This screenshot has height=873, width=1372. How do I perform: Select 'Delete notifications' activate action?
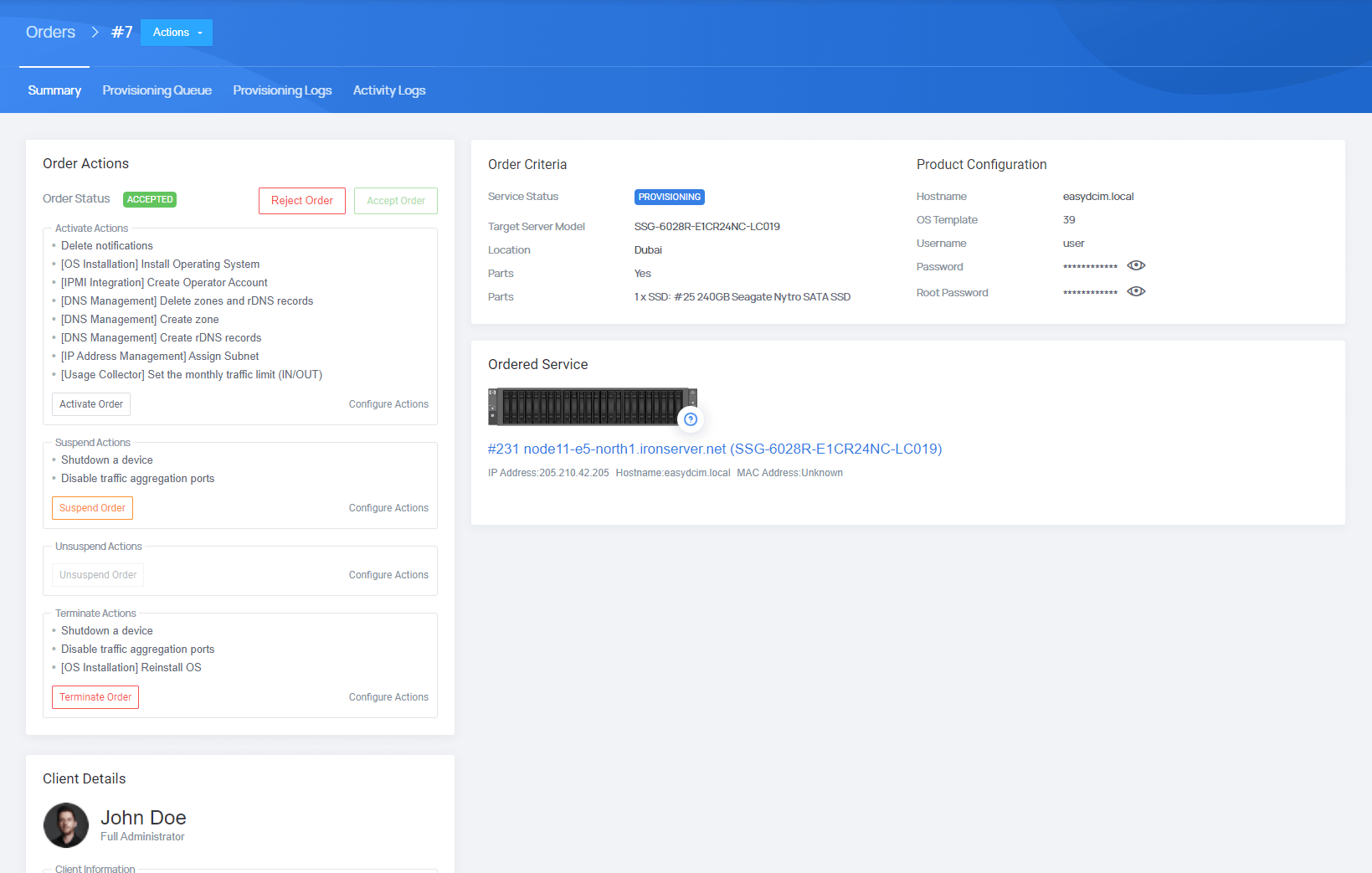(107, 246)
